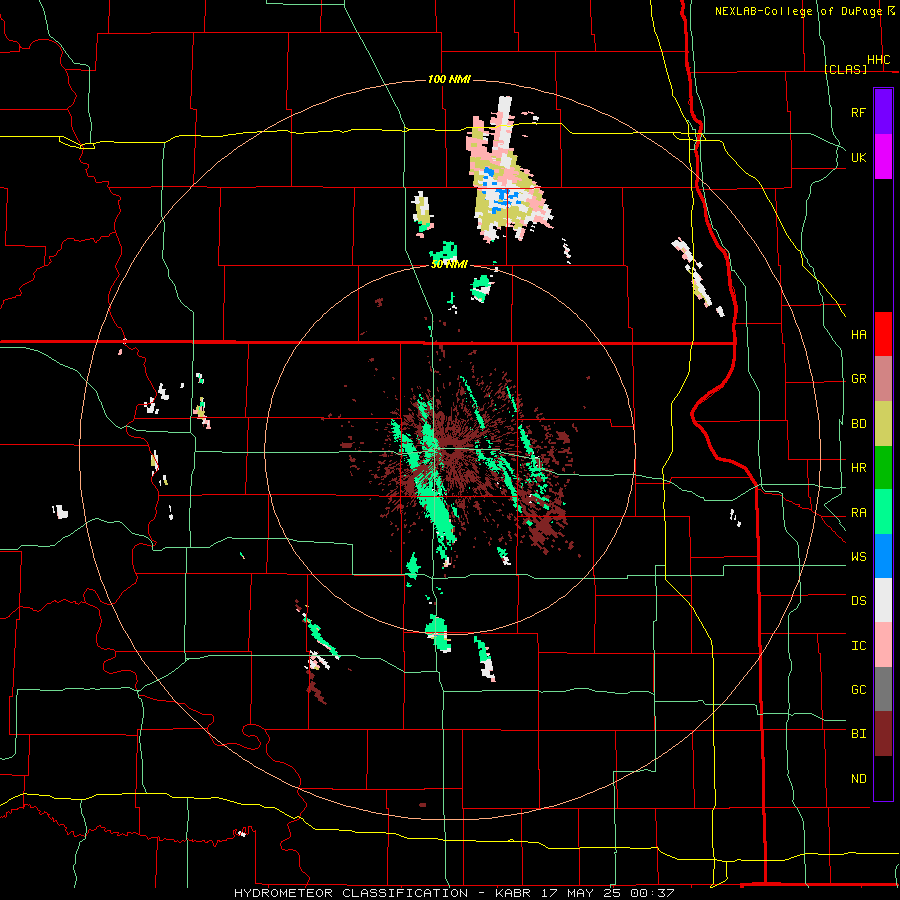Screen dimensions: 900x900
Task: Click the '17 MAY 25' date text
Action: [580, 893]
